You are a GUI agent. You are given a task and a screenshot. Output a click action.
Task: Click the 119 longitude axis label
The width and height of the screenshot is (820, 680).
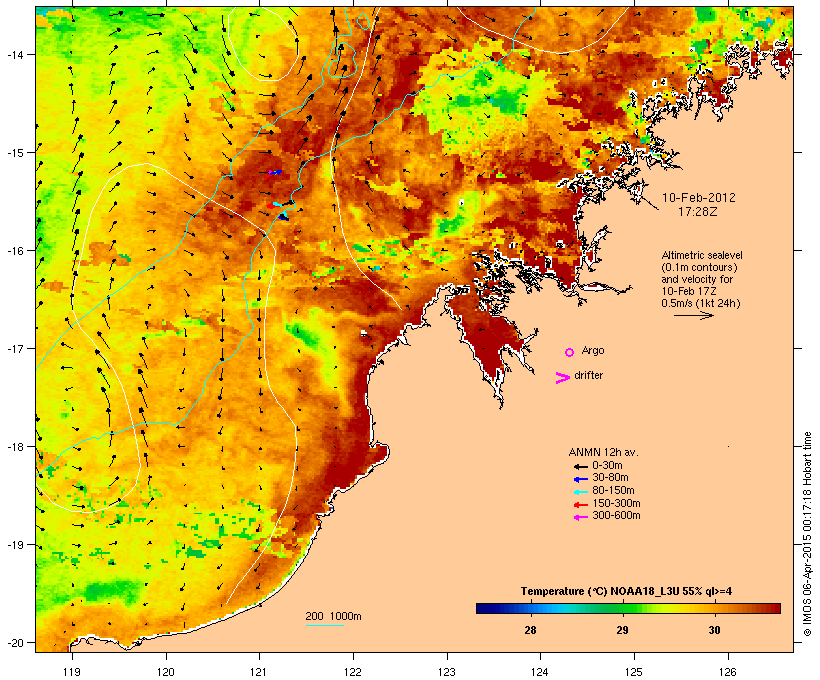72,672
